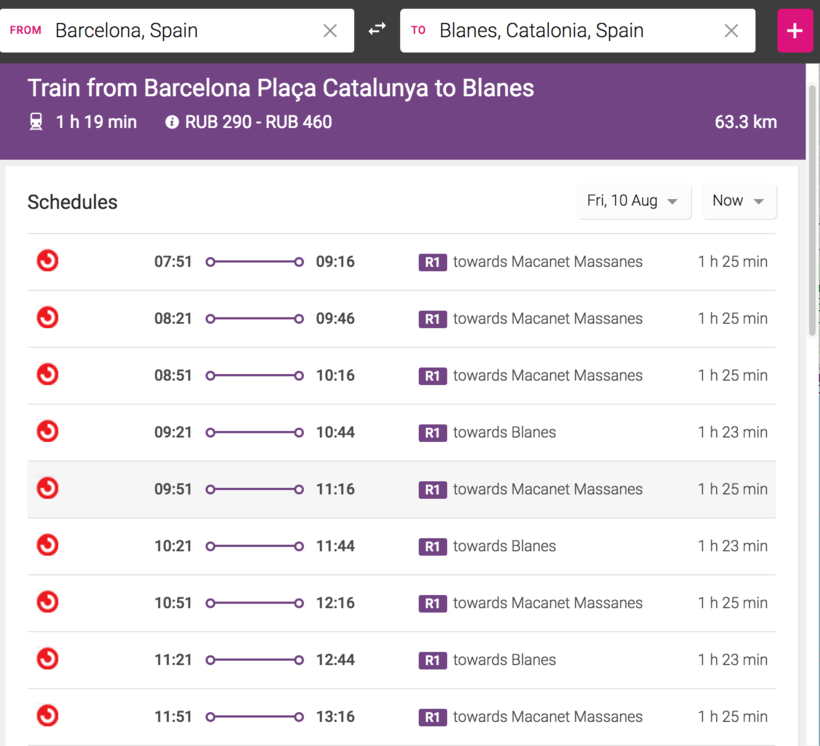Click the Rodalies logo on the 07:51 departure

(47, 261)
